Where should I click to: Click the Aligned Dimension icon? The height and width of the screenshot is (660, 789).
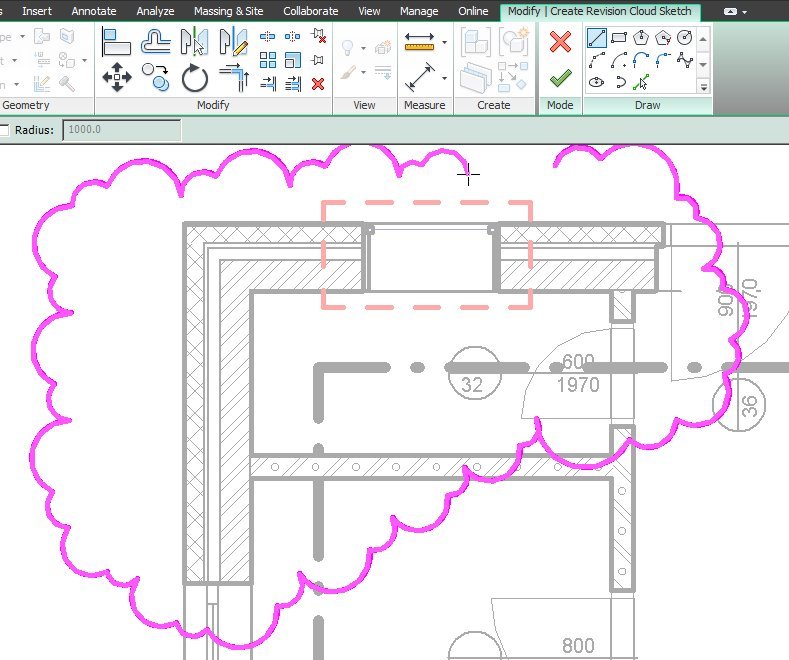click(x=420, y=77)
